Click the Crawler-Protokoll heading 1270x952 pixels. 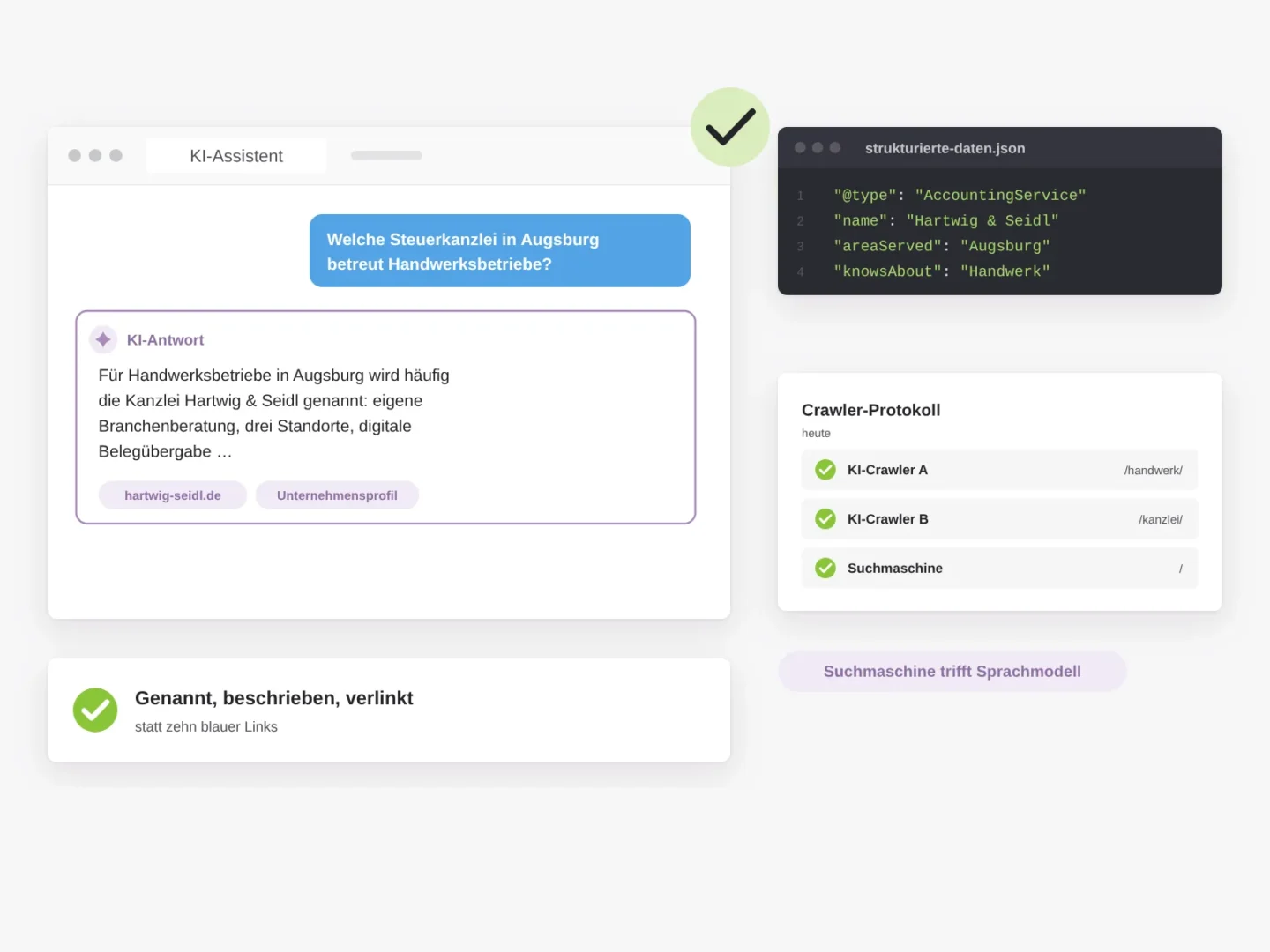pos(870,410)
